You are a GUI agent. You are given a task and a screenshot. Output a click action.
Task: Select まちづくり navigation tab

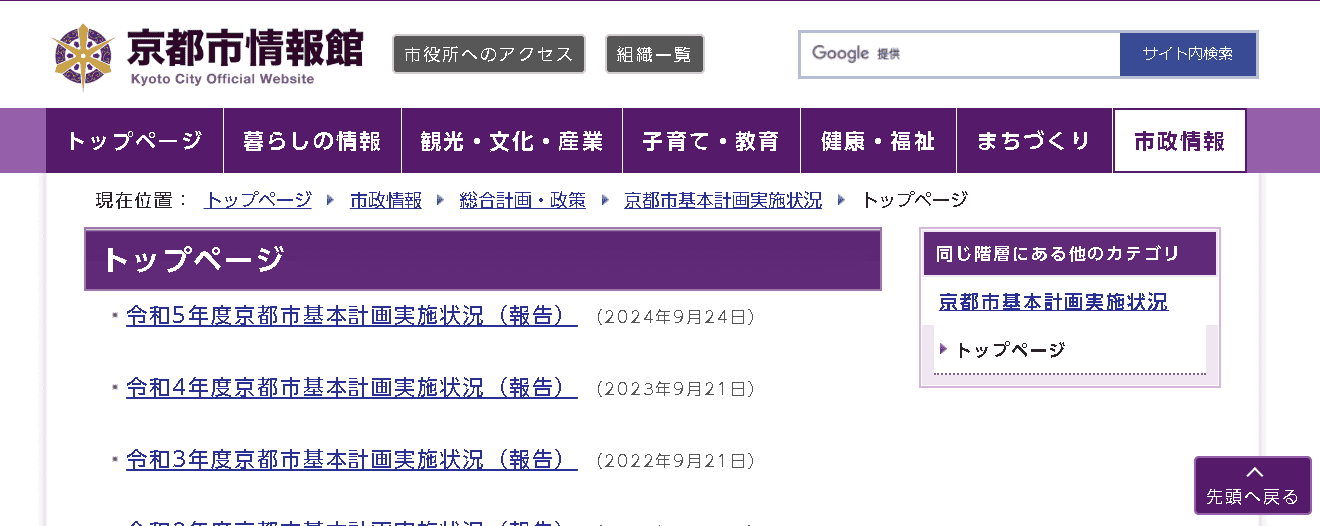(1034, 141)
